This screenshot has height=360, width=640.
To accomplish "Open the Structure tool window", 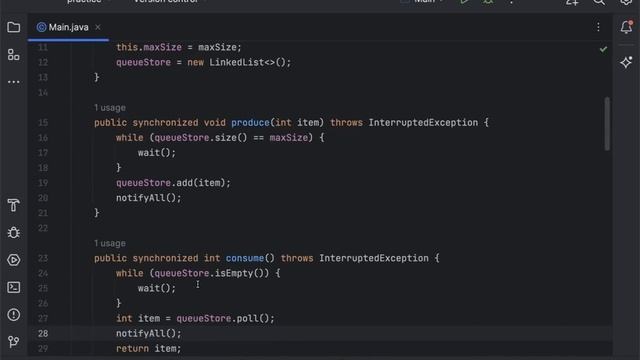I will [x=13, y=55].
